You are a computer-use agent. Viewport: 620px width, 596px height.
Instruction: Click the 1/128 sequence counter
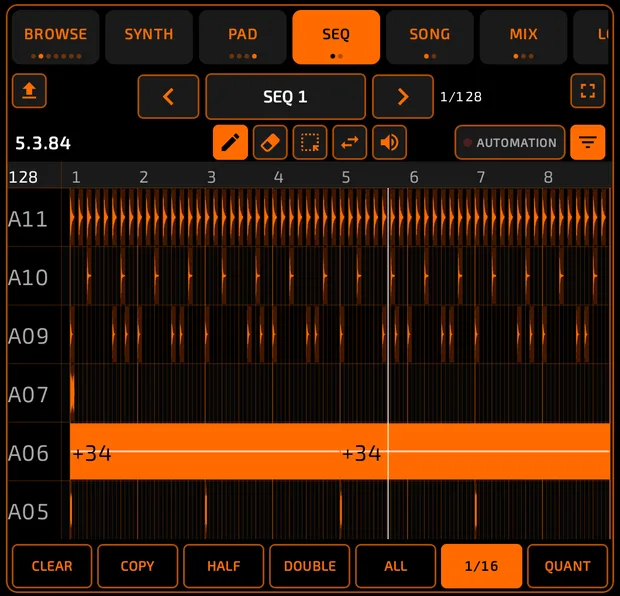[461, 96]
